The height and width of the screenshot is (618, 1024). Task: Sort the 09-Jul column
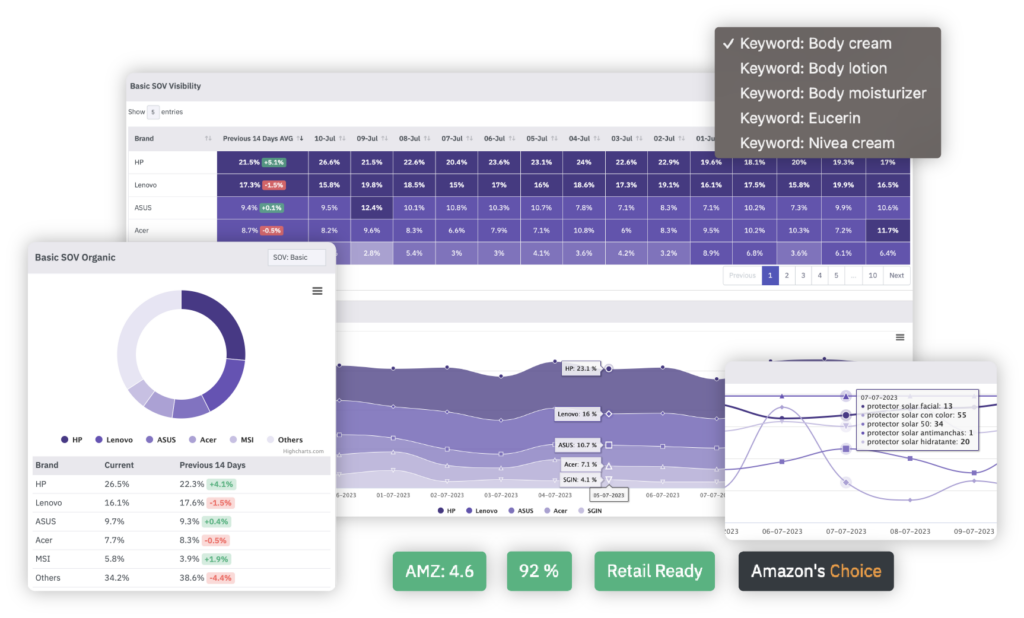(384, 138)
